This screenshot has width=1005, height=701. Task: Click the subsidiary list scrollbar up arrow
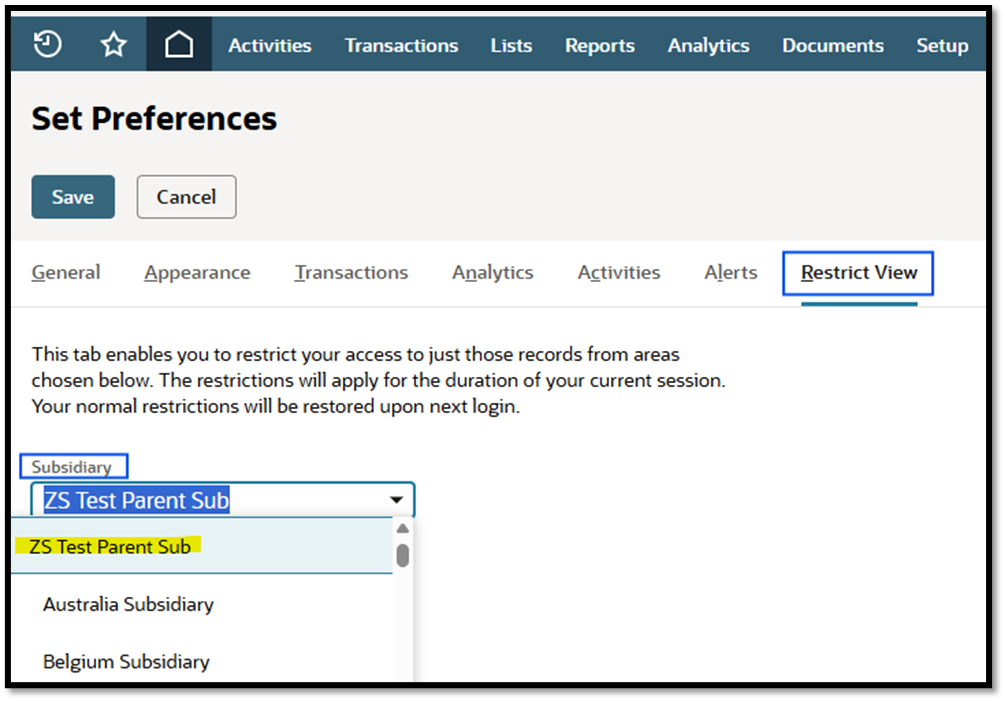click(x=402, y=529)
